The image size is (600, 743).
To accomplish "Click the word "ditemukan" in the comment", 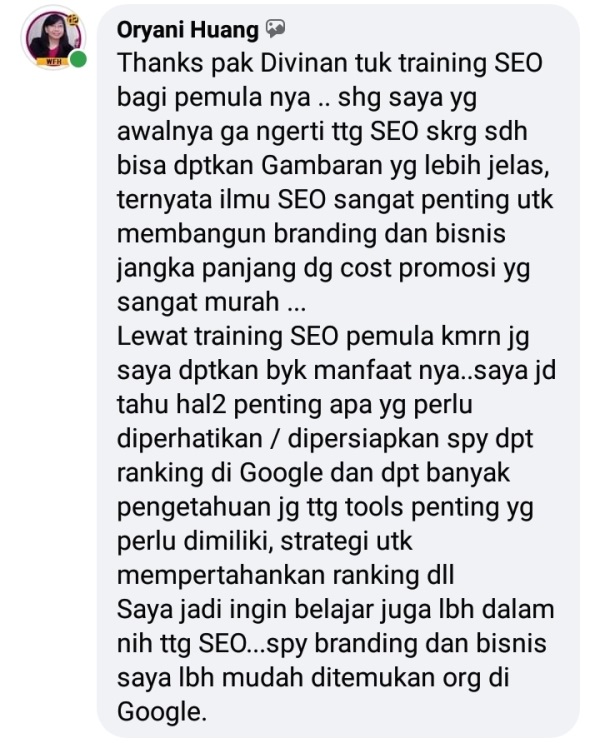I will (373, 677).
